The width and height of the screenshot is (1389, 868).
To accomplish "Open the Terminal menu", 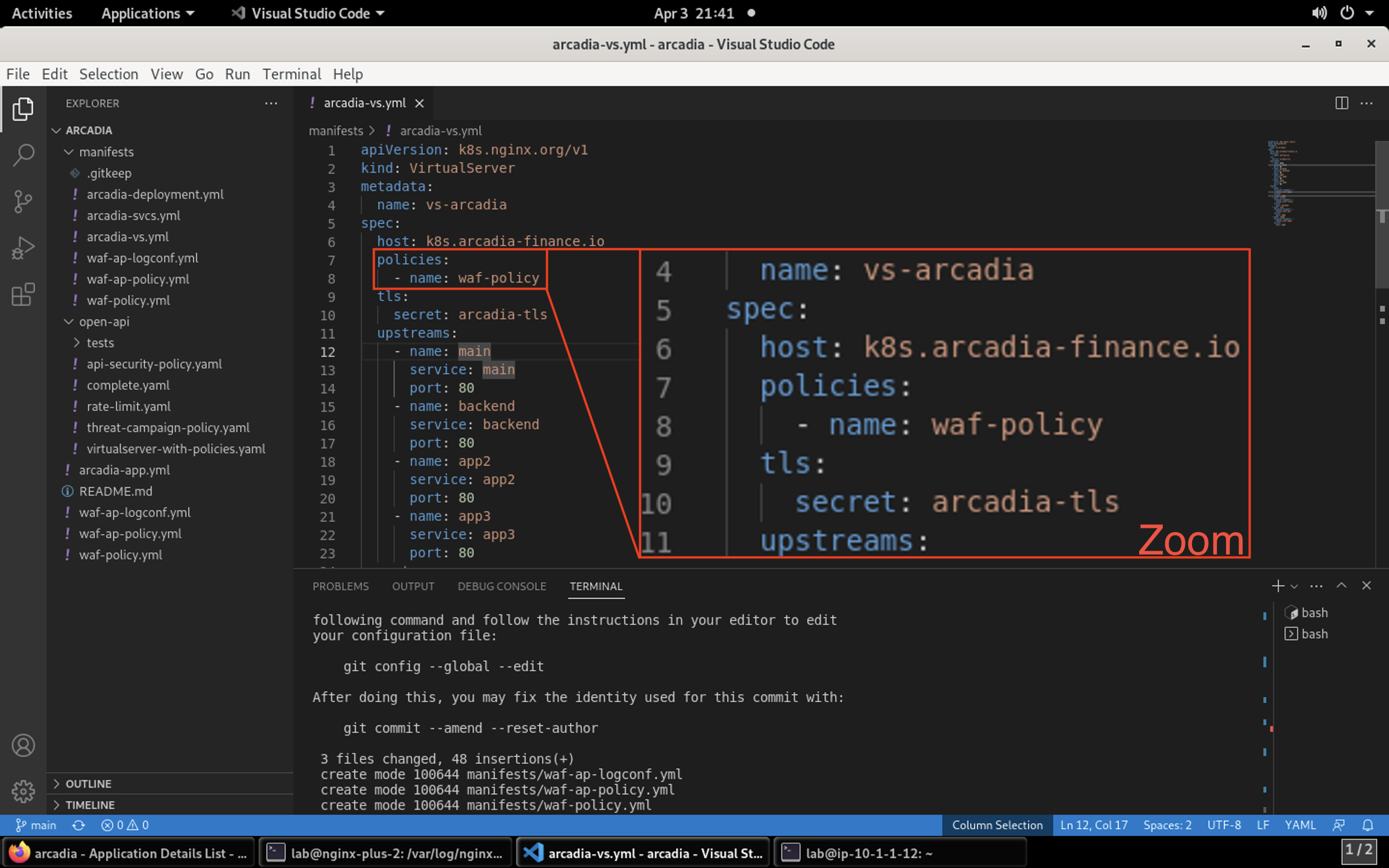I will 292,74.
